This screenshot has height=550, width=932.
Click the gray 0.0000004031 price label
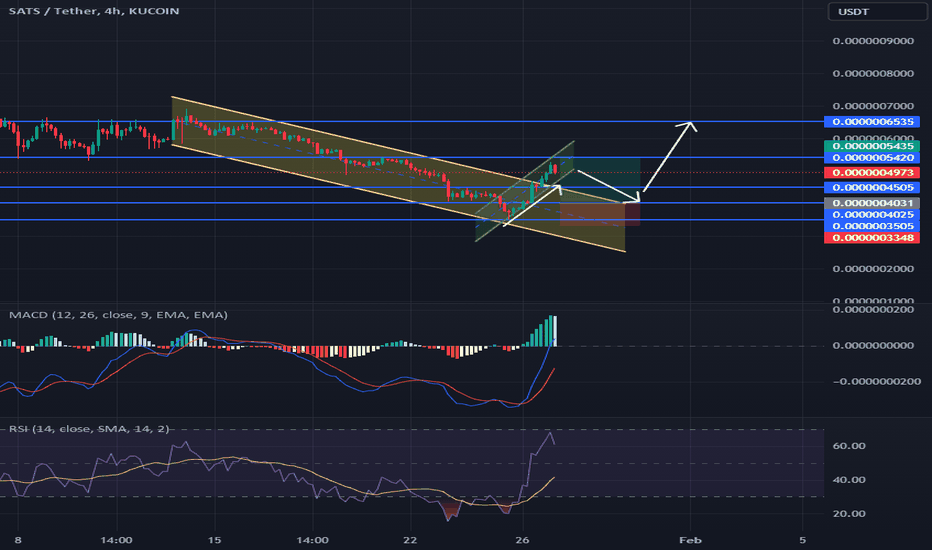tap(872, 203)
